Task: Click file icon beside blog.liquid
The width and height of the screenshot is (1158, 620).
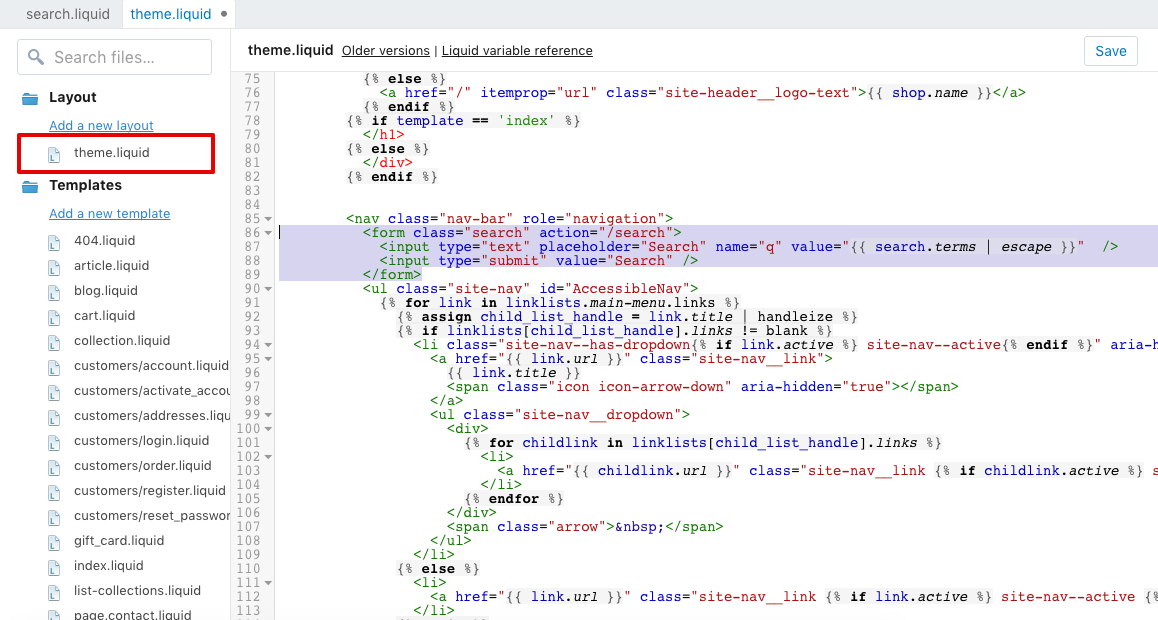Action: click(x=54, y=292)
